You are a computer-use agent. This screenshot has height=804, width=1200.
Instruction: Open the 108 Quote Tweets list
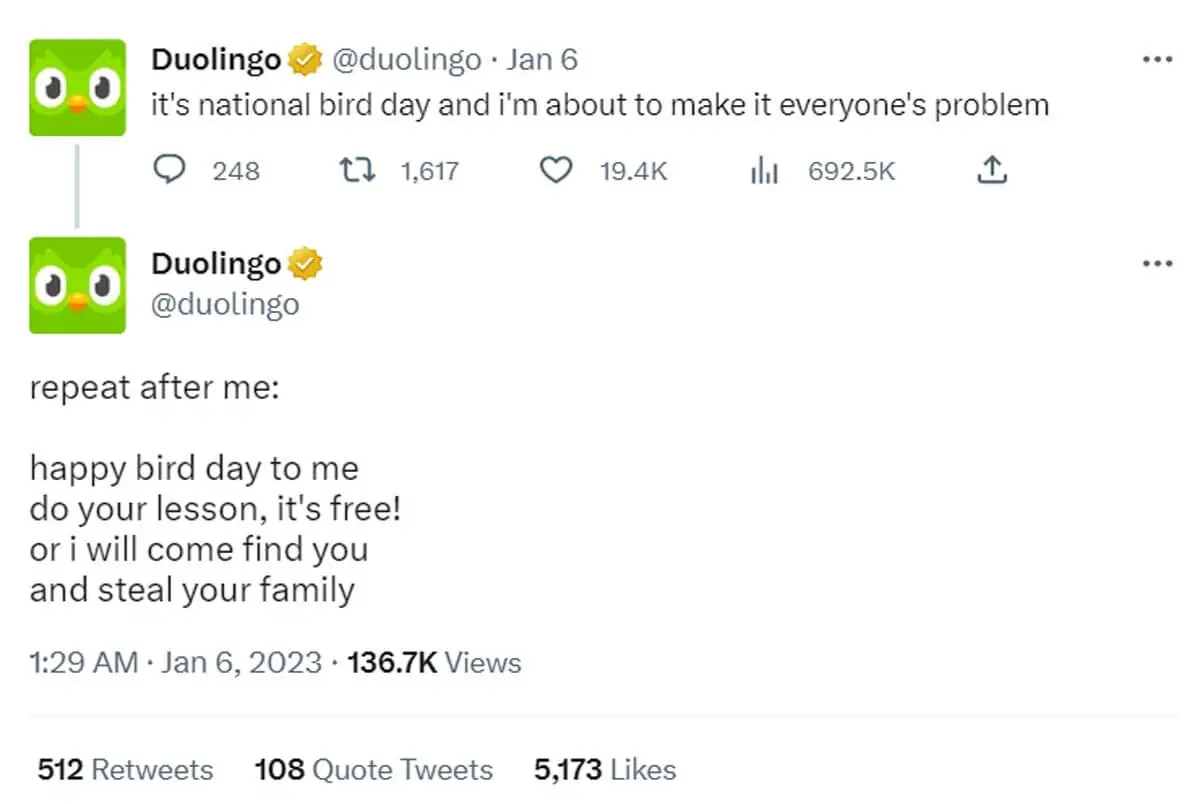(x=373, y=769)
